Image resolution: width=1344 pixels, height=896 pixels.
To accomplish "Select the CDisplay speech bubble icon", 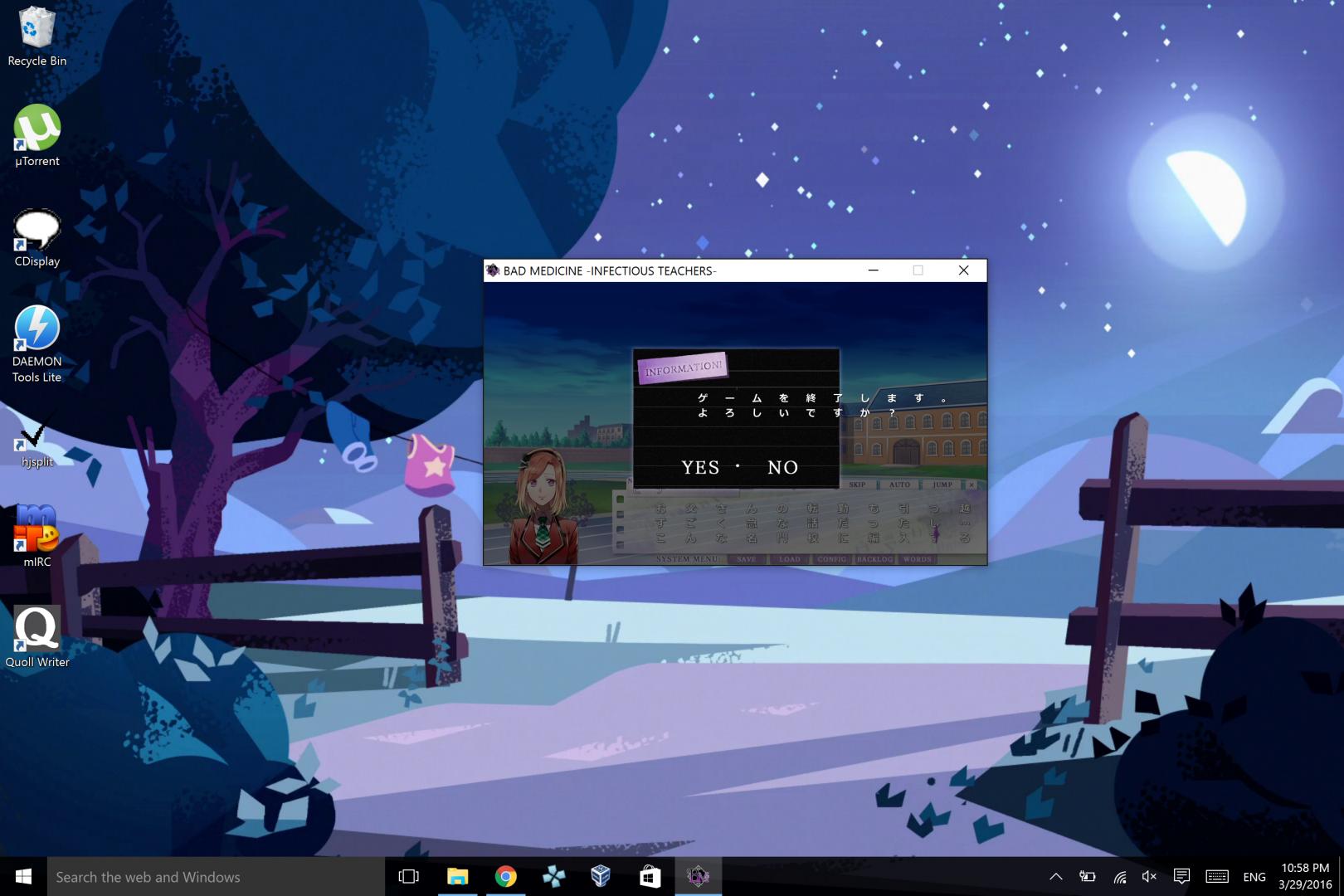I will click(x=37, y=234).
